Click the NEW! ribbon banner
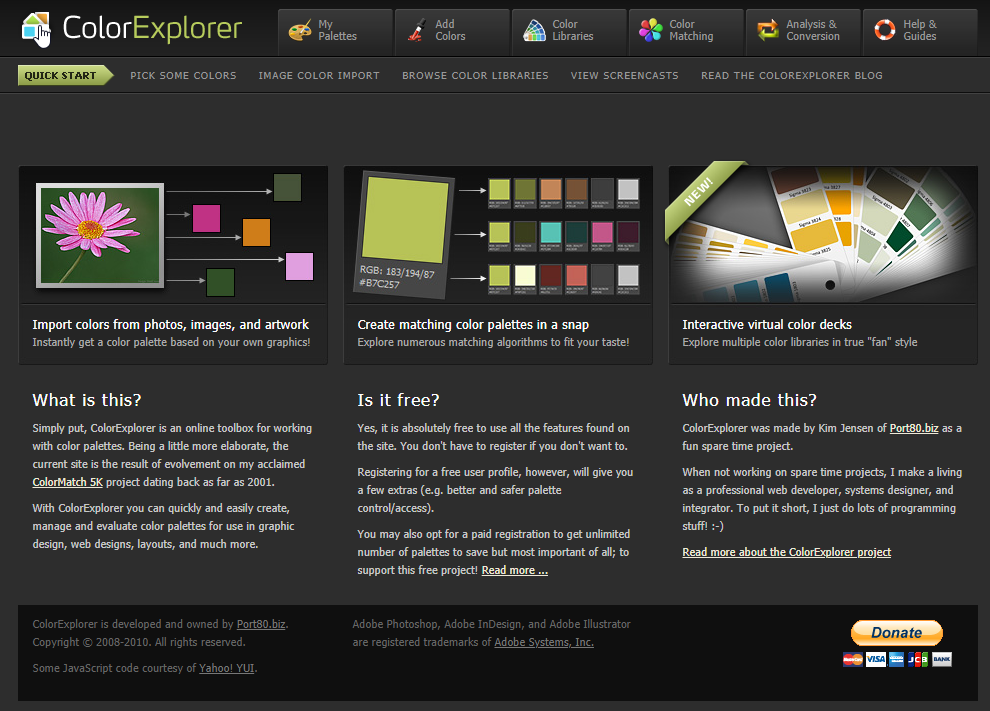 [700, 194]
